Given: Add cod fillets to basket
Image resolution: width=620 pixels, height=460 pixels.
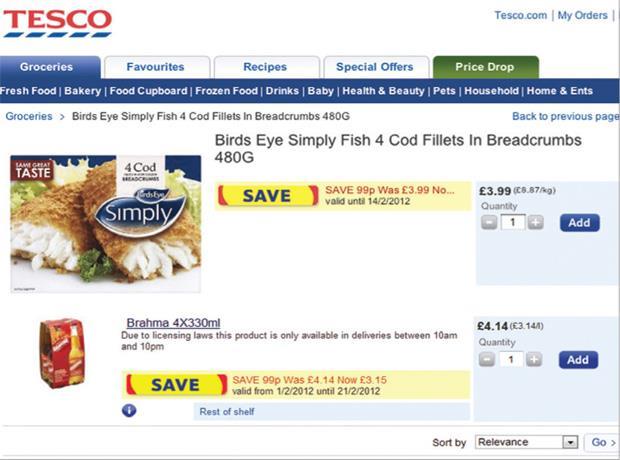Looking at the screenshot, I should [x=579, y=222].
